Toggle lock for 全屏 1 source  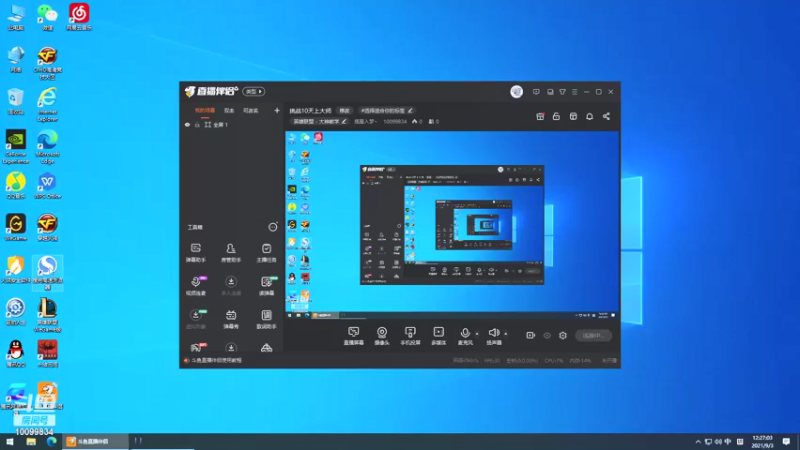coord(197,125)
